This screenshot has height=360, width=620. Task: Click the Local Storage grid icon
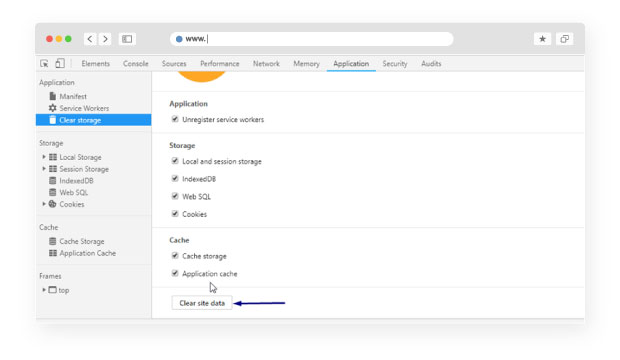(x=53, y=157)
